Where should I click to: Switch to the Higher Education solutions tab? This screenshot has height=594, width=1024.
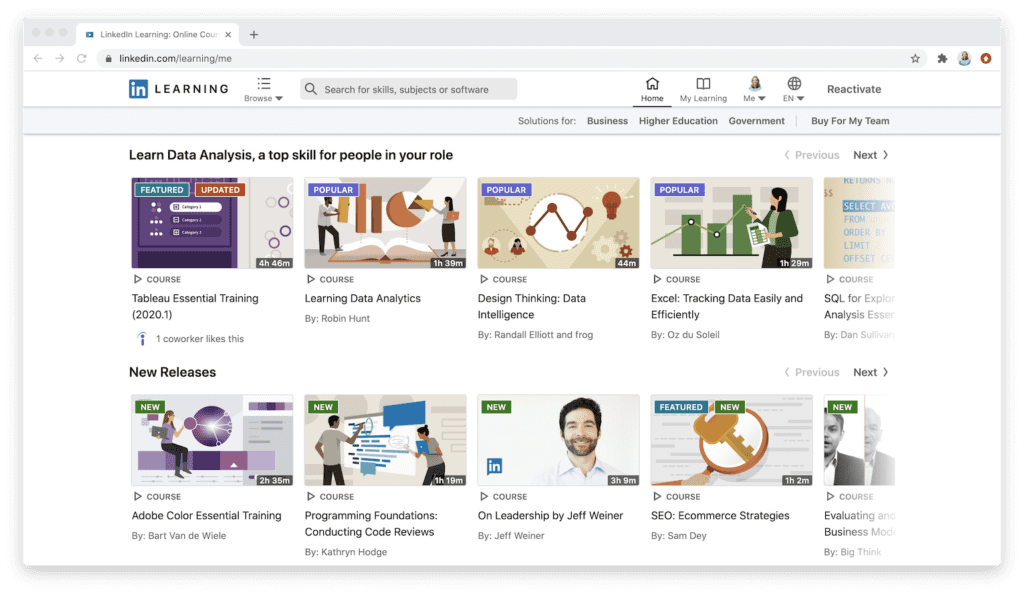pyautogui.click(x=678, y=120)
